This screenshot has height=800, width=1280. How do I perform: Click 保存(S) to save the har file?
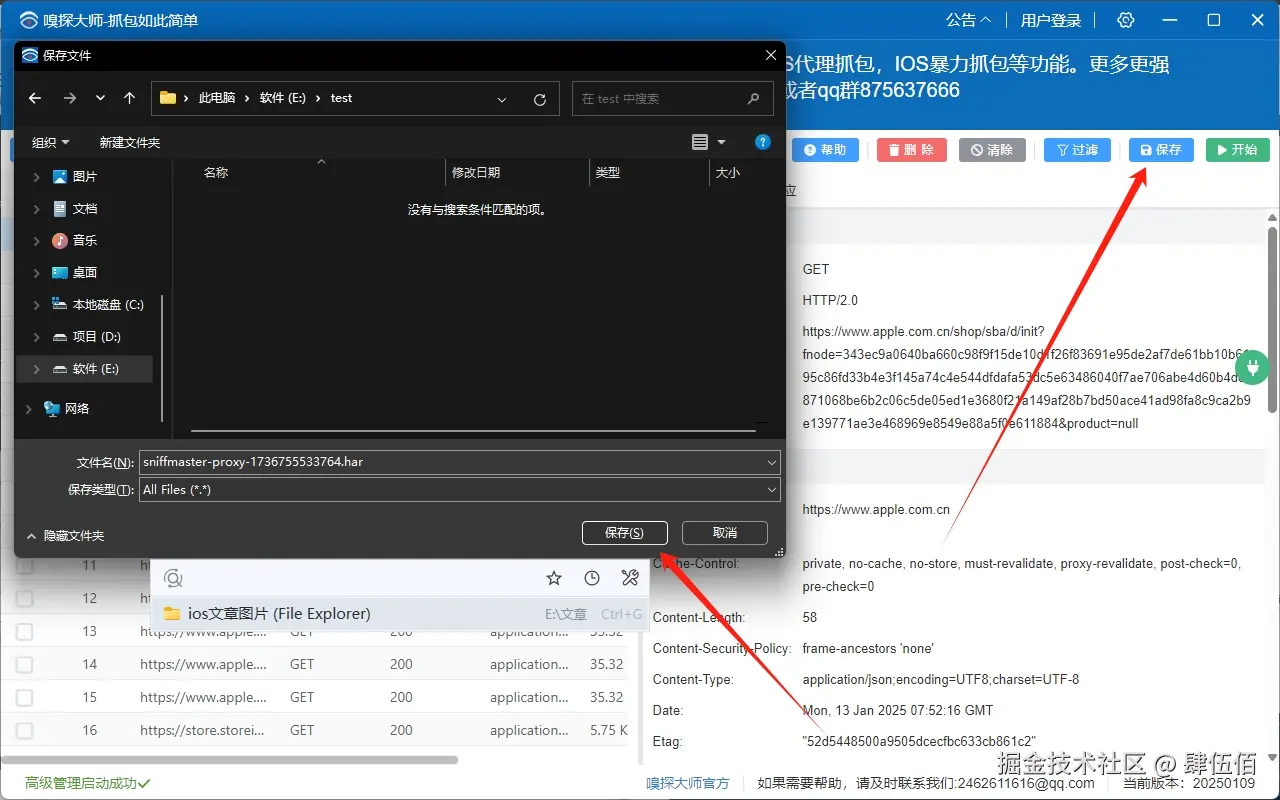[x=624, y=533]
